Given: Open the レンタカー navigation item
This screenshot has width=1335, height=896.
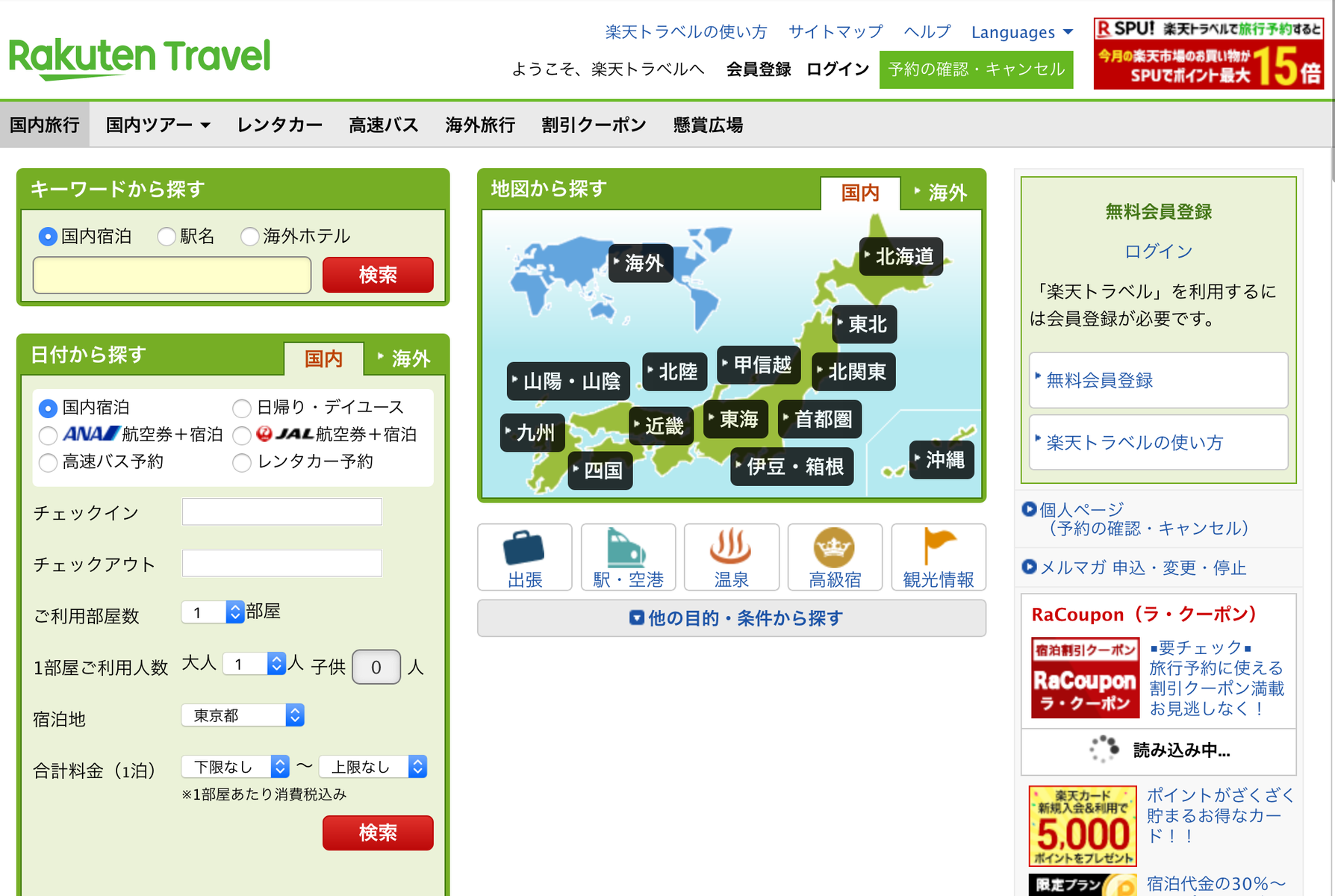Looking at the screenshot, I should pyautogui.click(x=280, y=125).
